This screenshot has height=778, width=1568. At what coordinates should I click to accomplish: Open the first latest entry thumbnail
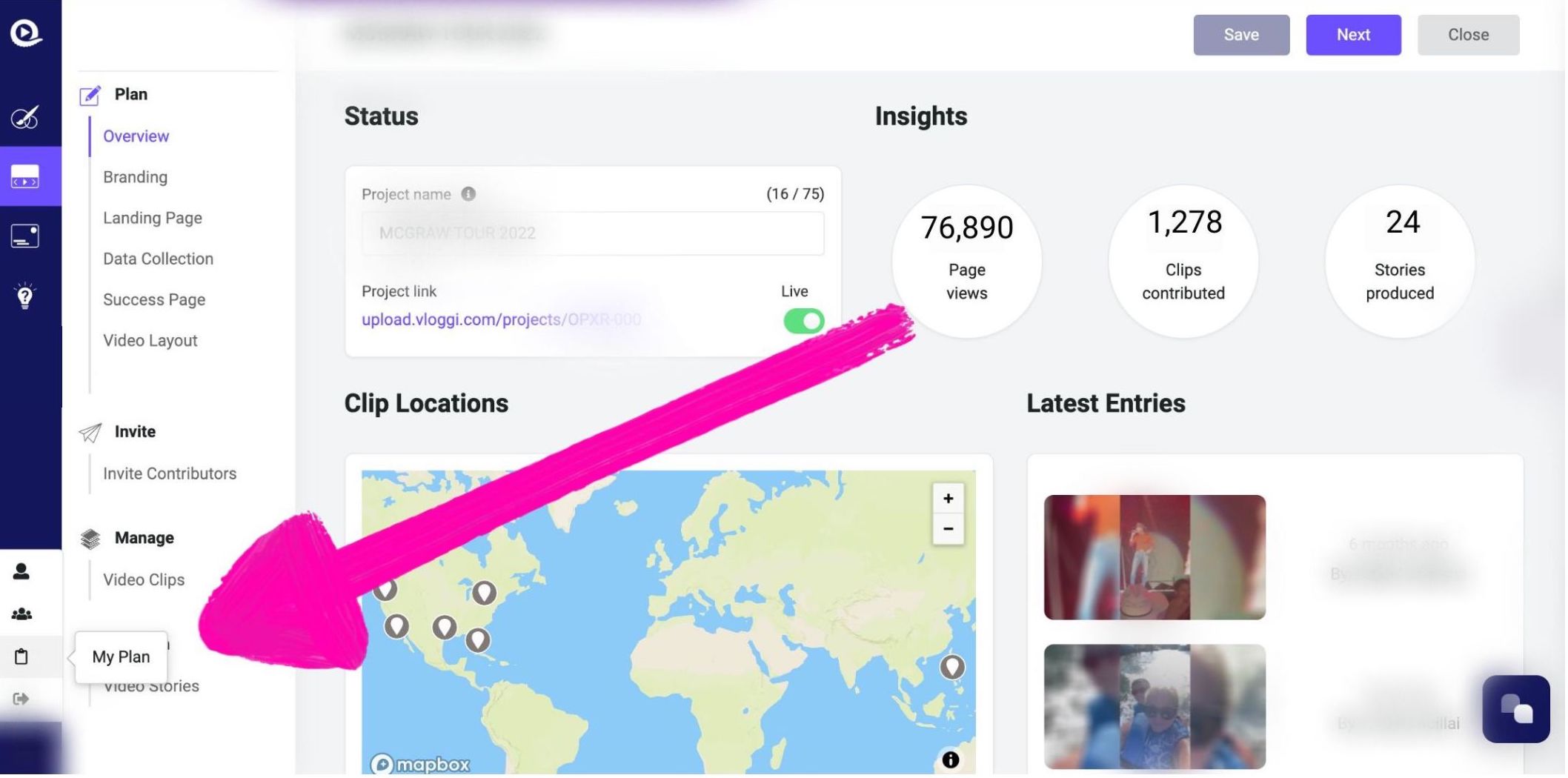point(1156,558)
